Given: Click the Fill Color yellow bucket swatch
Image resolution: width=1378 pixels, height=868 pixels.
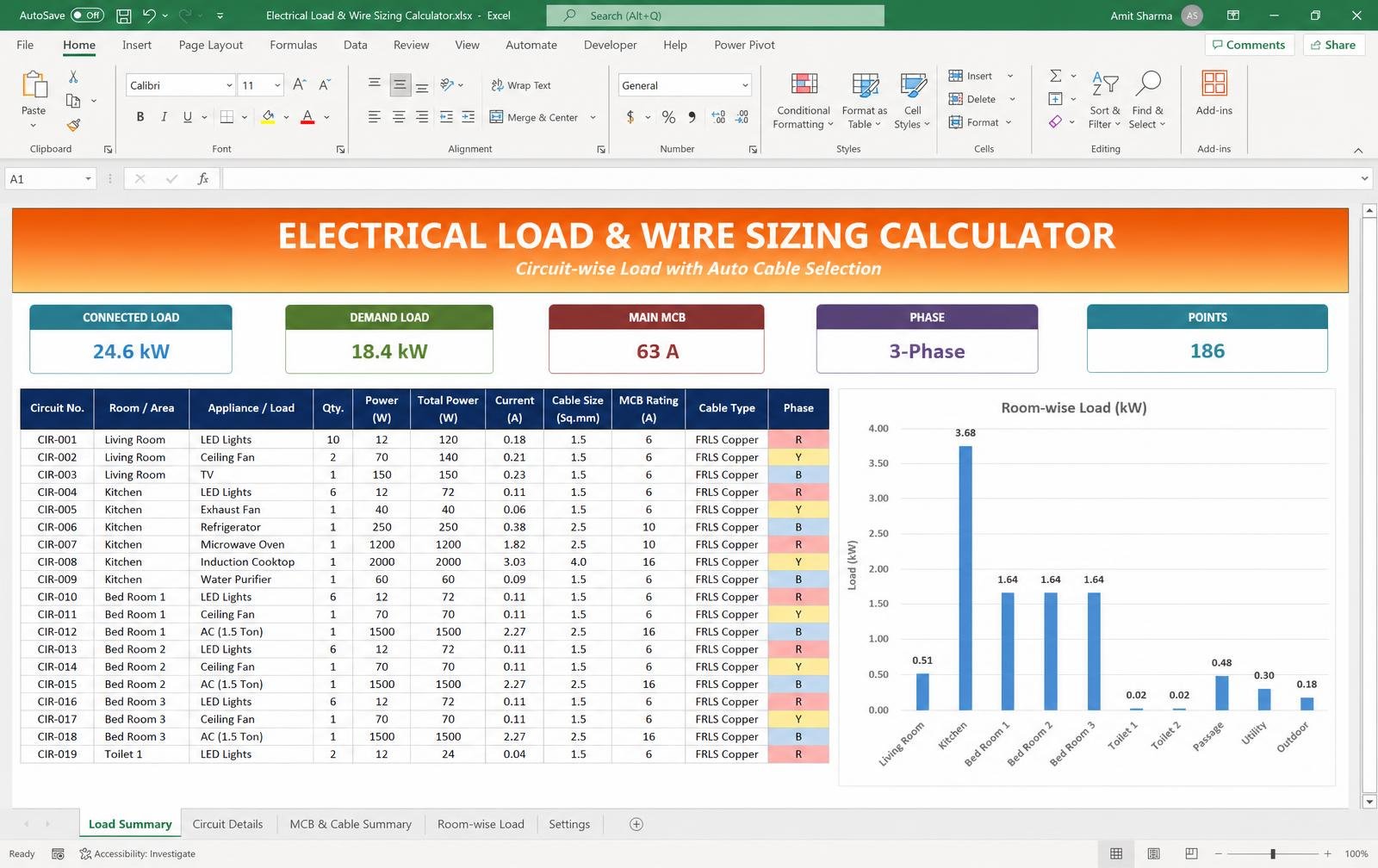Looking at the screenshot, I should pos(268,117).
